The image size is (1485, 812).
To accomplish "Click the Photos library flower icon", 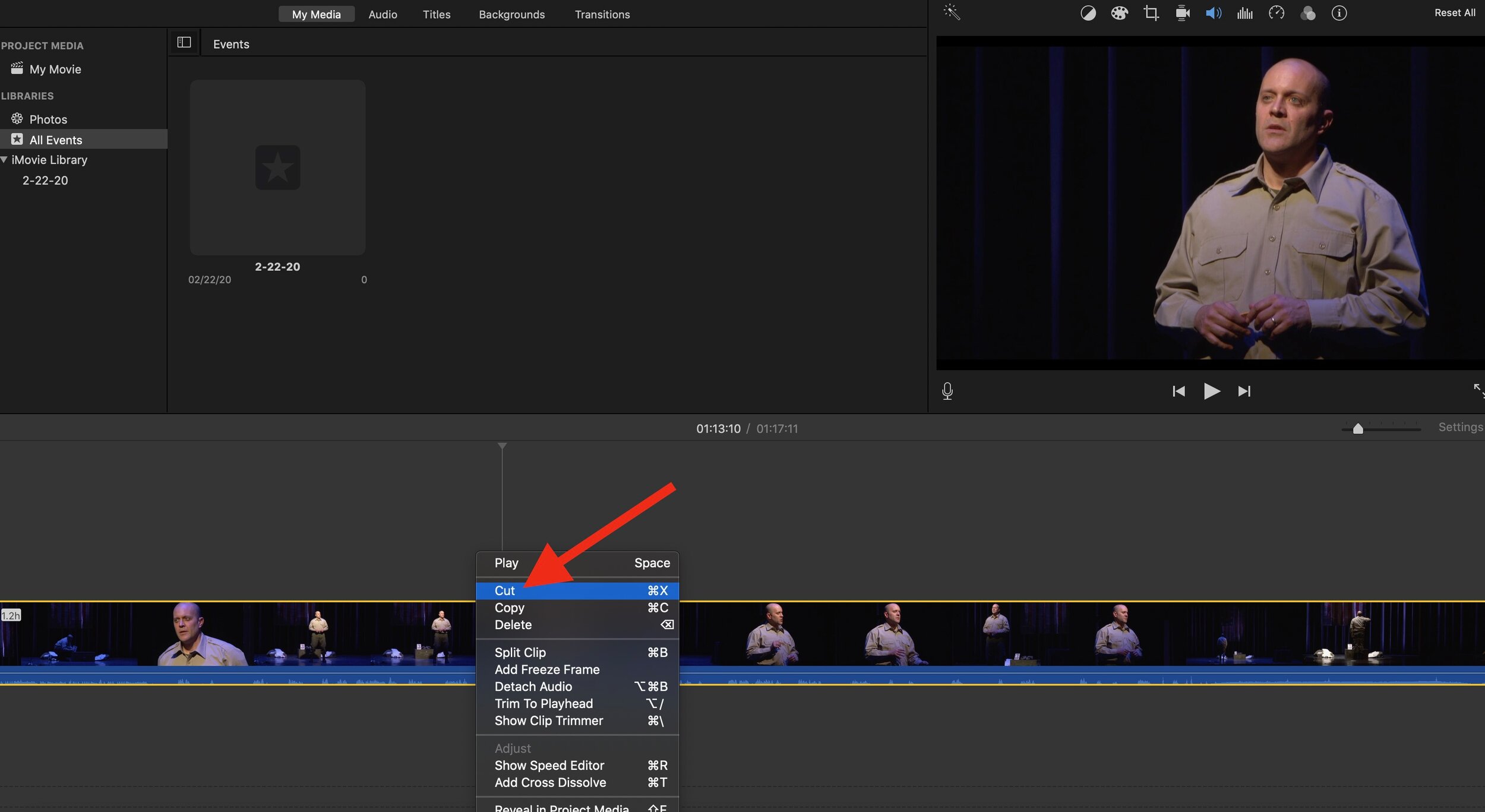I will click(17, 118).
